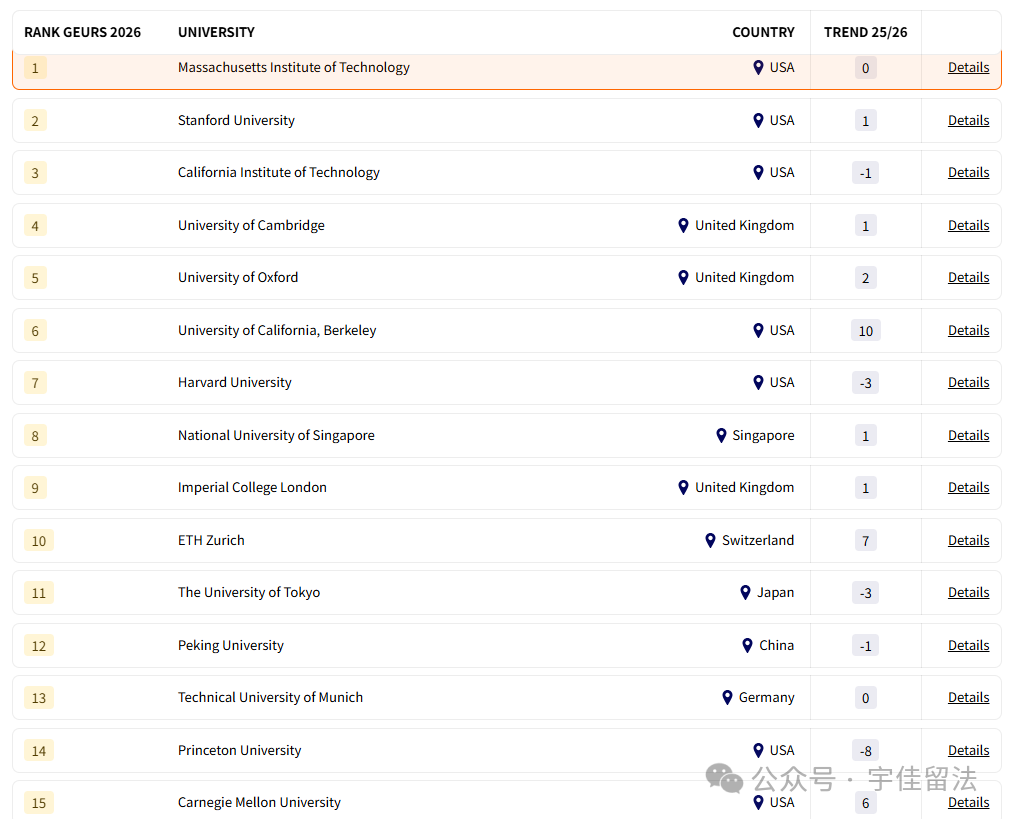Click Singapore country text
This screenshot has width=1009, height=819.
coord(763,436)
